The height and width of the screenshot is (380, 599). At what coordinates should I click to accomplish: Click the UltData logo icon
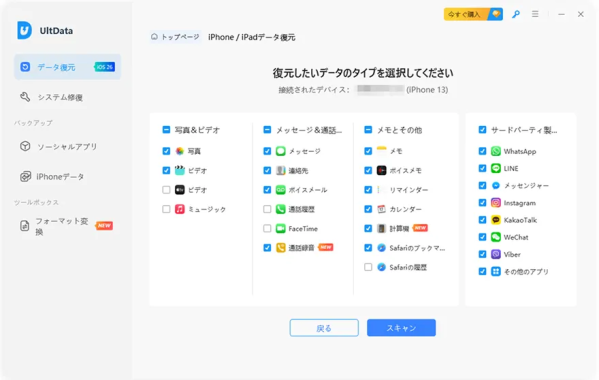(x=24, y=30)
